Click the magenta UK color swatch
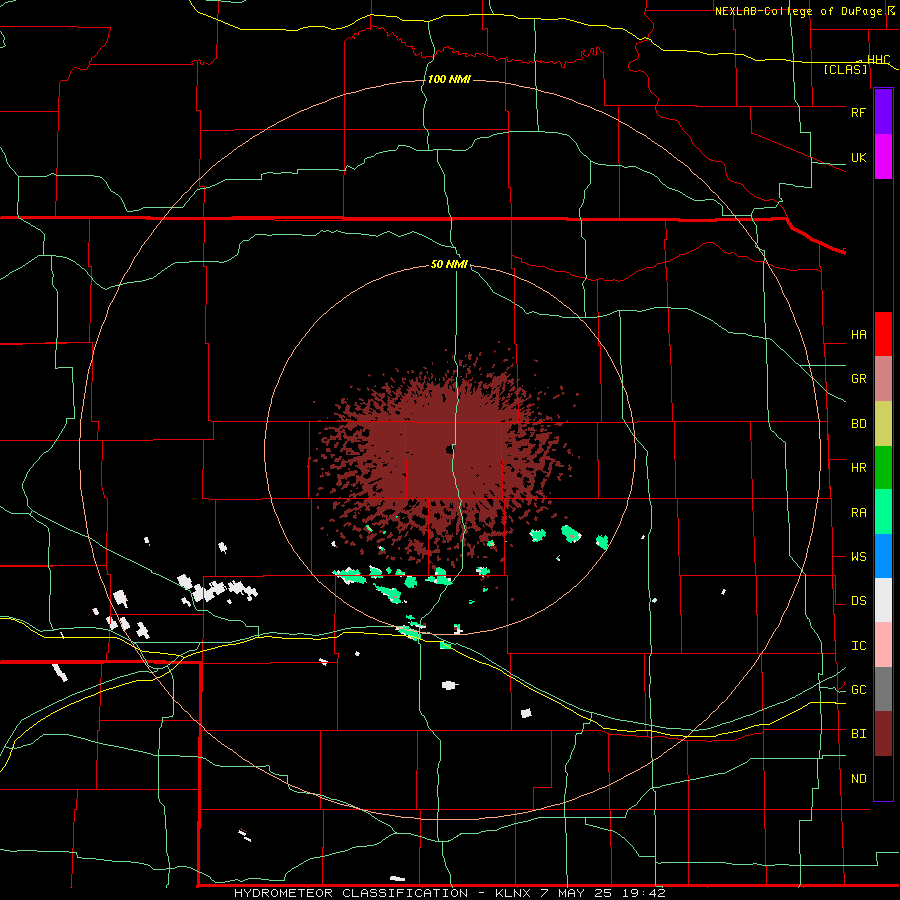Screen dimensions: 900x900 883,157
